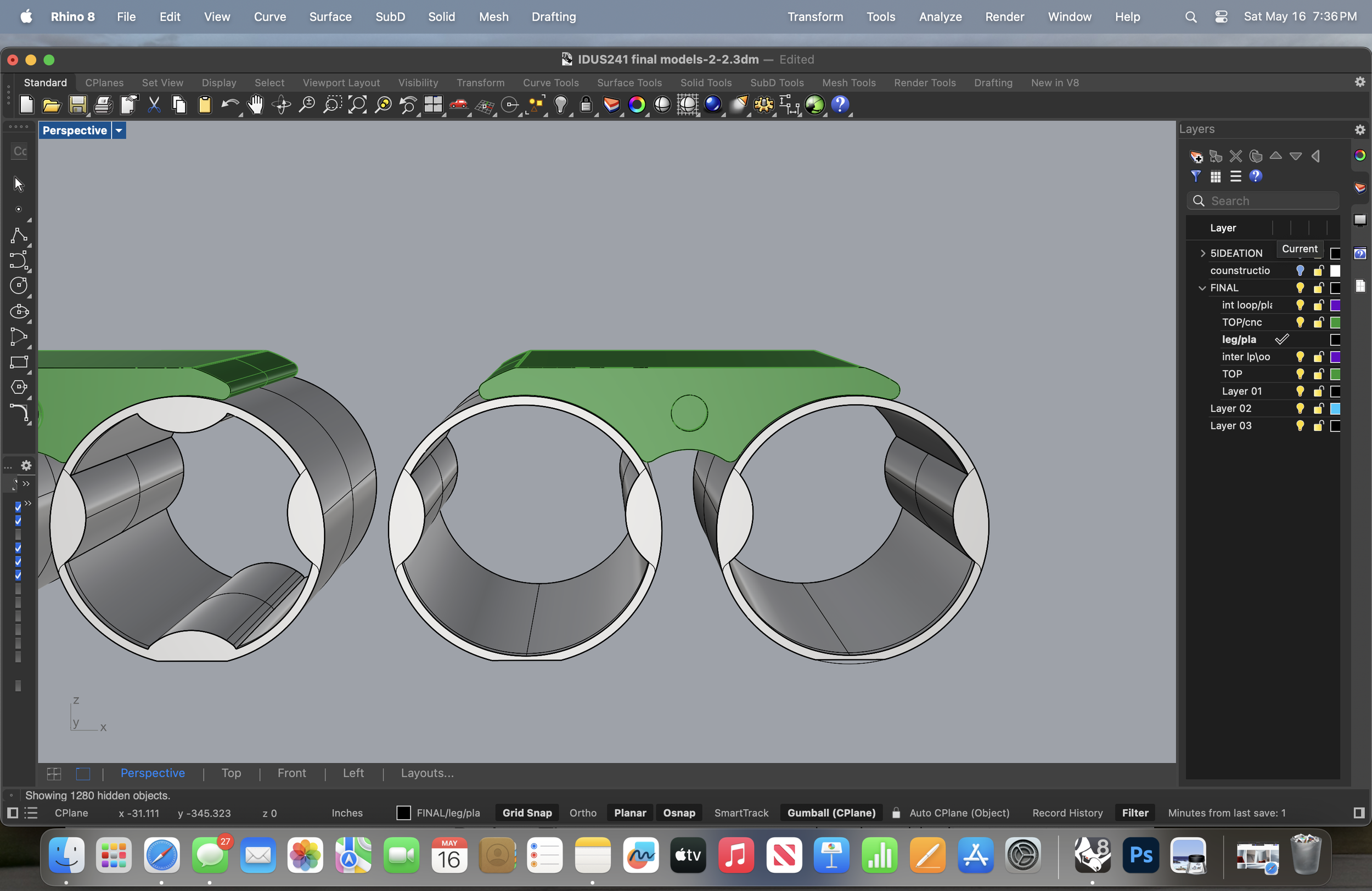
Task: Expand the 5IDEATION layer group
Action: 1202,253
